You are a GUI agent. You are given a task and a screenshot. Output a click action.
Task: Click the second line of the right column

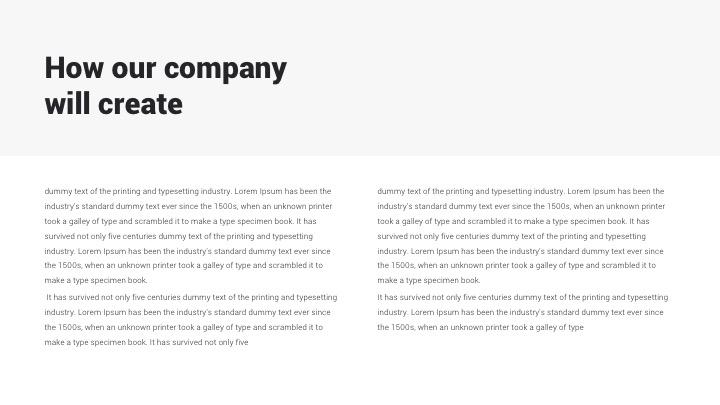pyautogui.click(x=520, y=206)
